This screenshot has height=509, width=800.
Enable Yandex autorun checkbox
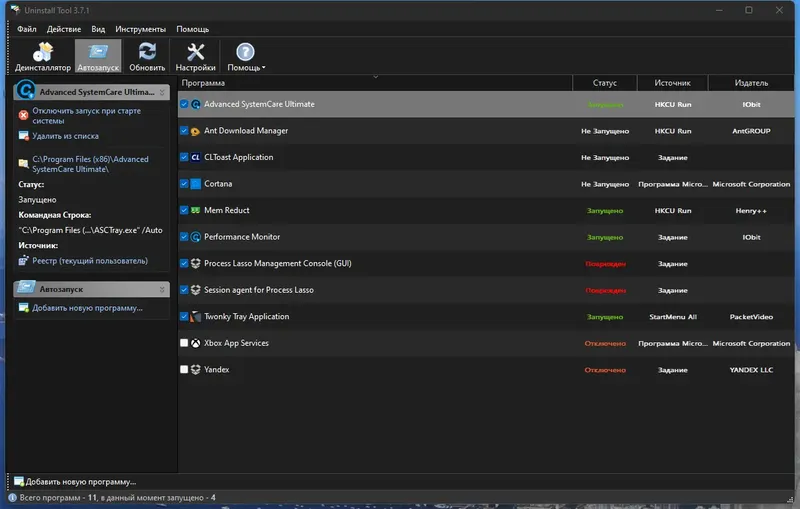point(184,369)
